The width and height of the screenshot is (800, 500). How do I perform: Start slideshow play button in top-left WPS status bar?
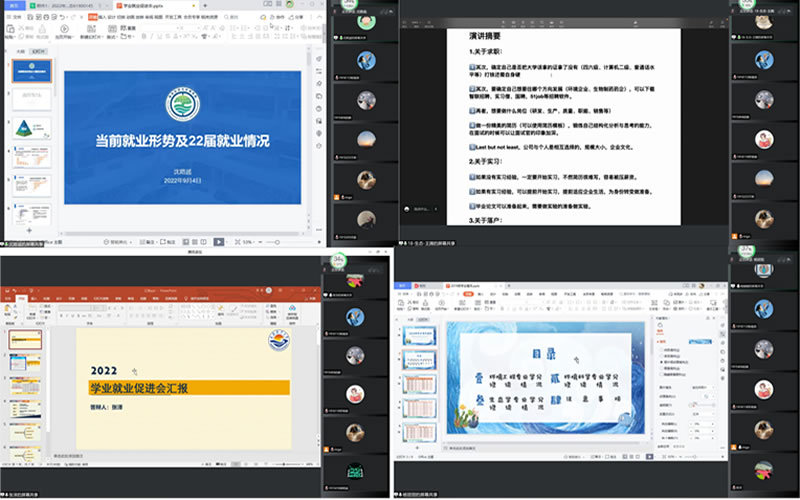click(x=219, y=241)
